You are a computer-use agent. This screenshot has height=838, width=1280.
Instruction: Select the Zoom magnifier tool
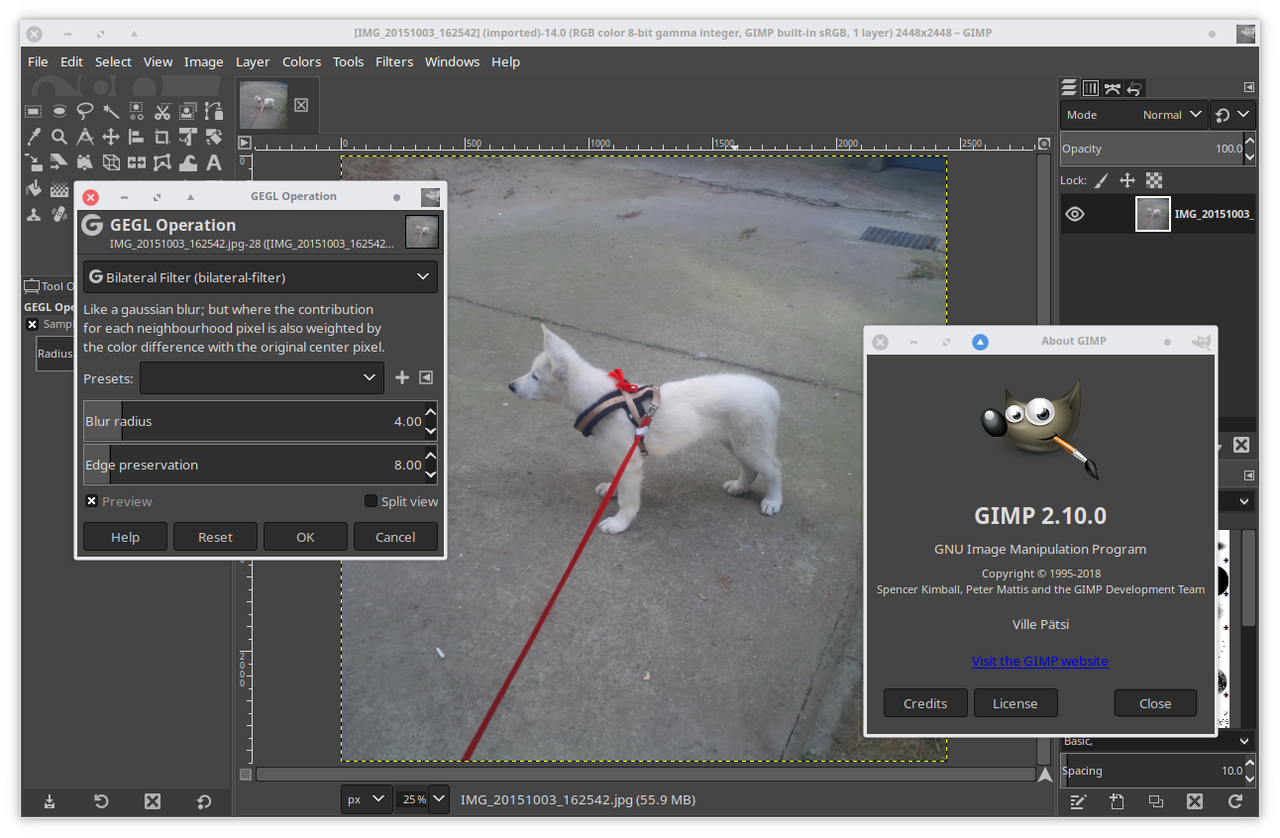tap(60, 137)
